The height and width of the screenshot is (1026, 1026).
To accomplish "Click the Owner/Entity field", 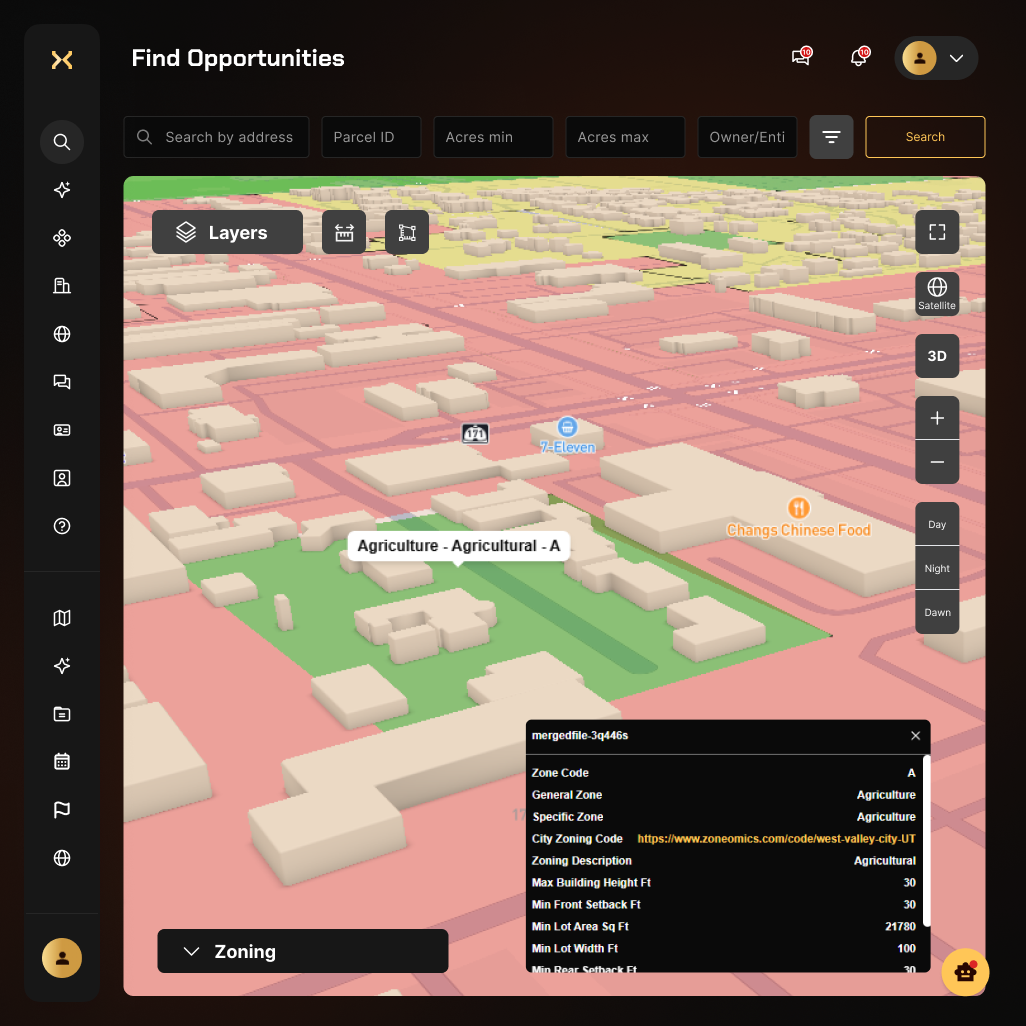I will 747,137.
